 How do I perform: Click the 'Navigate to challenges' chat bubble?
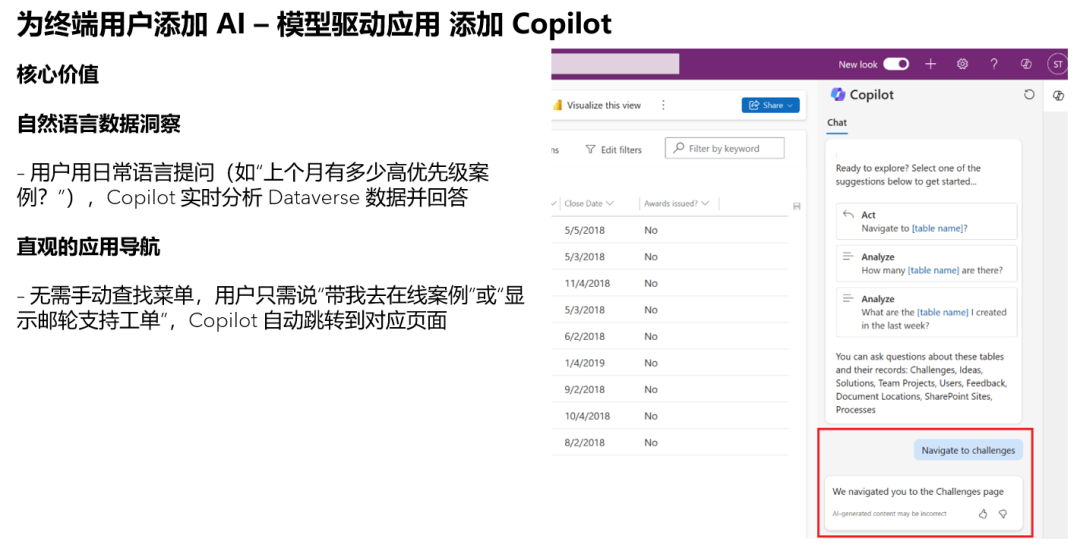(x=968, y=450)
